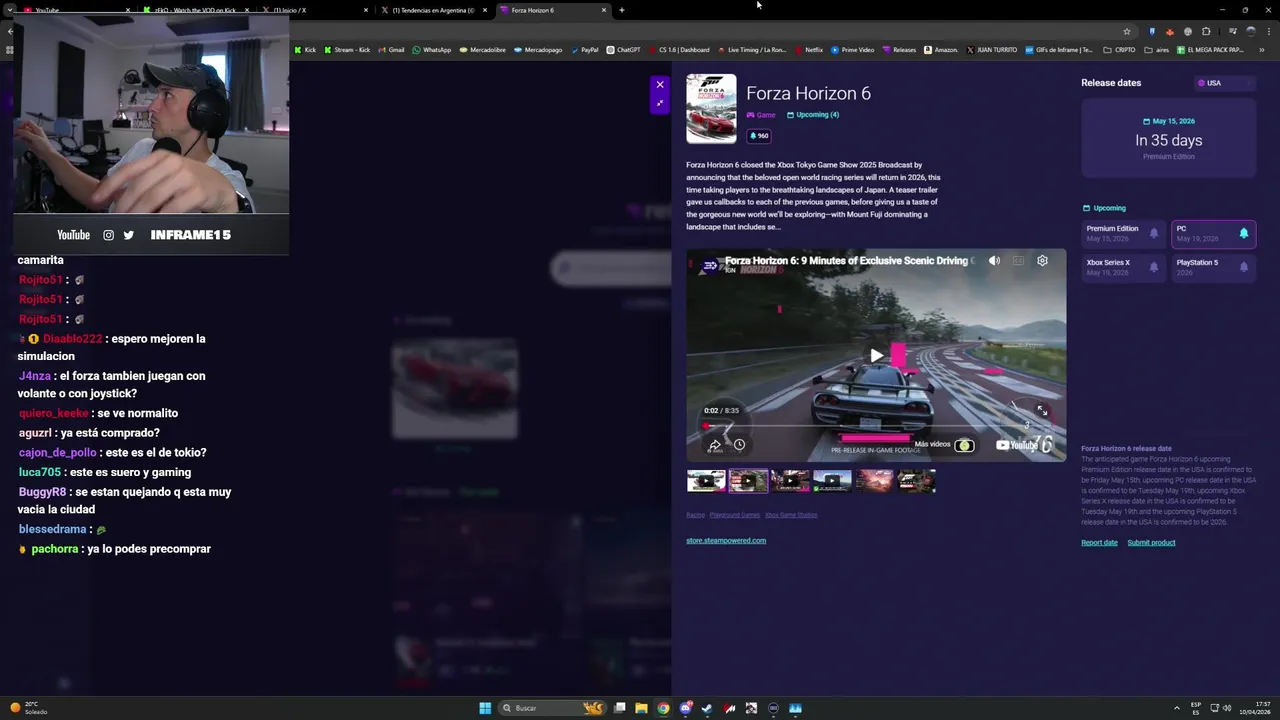Open Discord from the taskbar
This screenshot has width=1280, height=720.
click(685, 708)
